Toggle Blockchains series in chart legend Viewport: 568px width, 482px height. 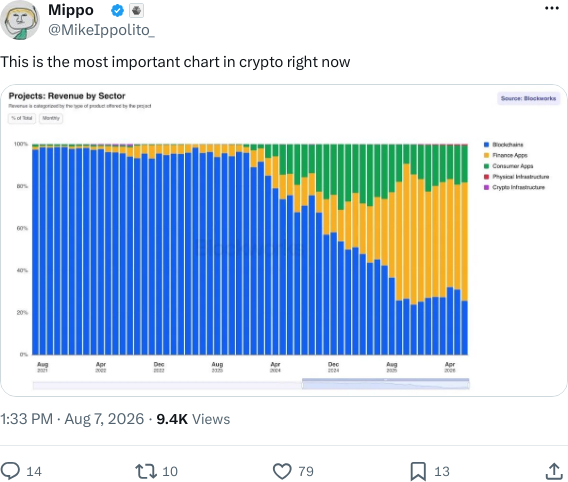coord(504,144)
